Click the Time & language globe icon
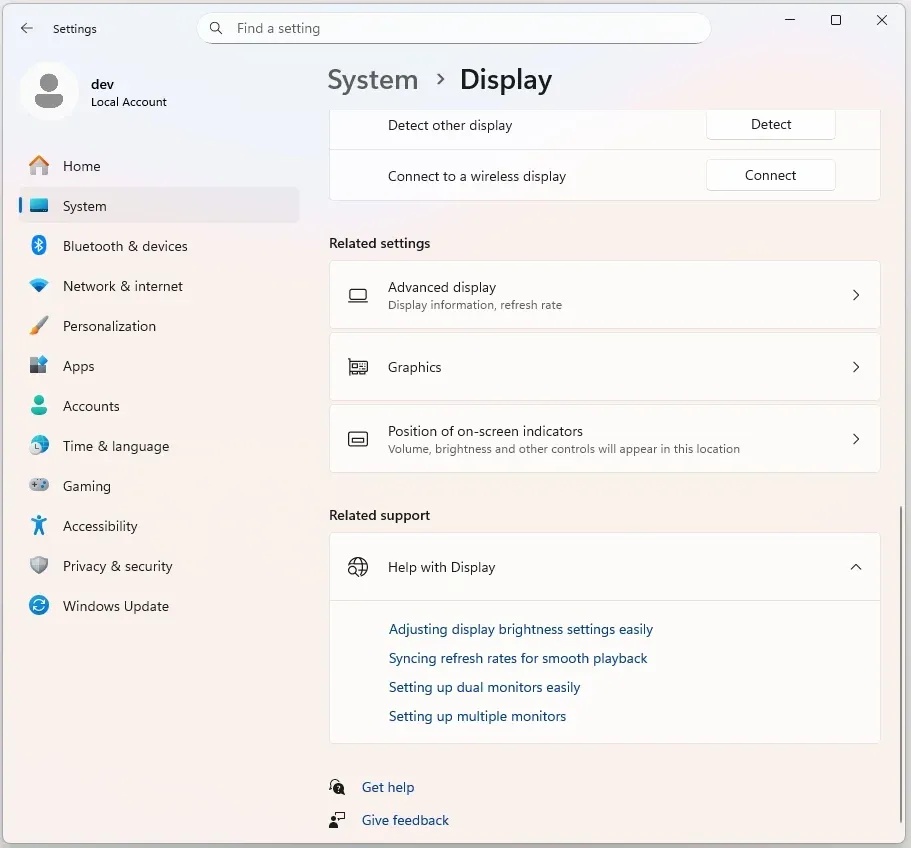Viewport: 911px width, 848px height. (39, 446)
